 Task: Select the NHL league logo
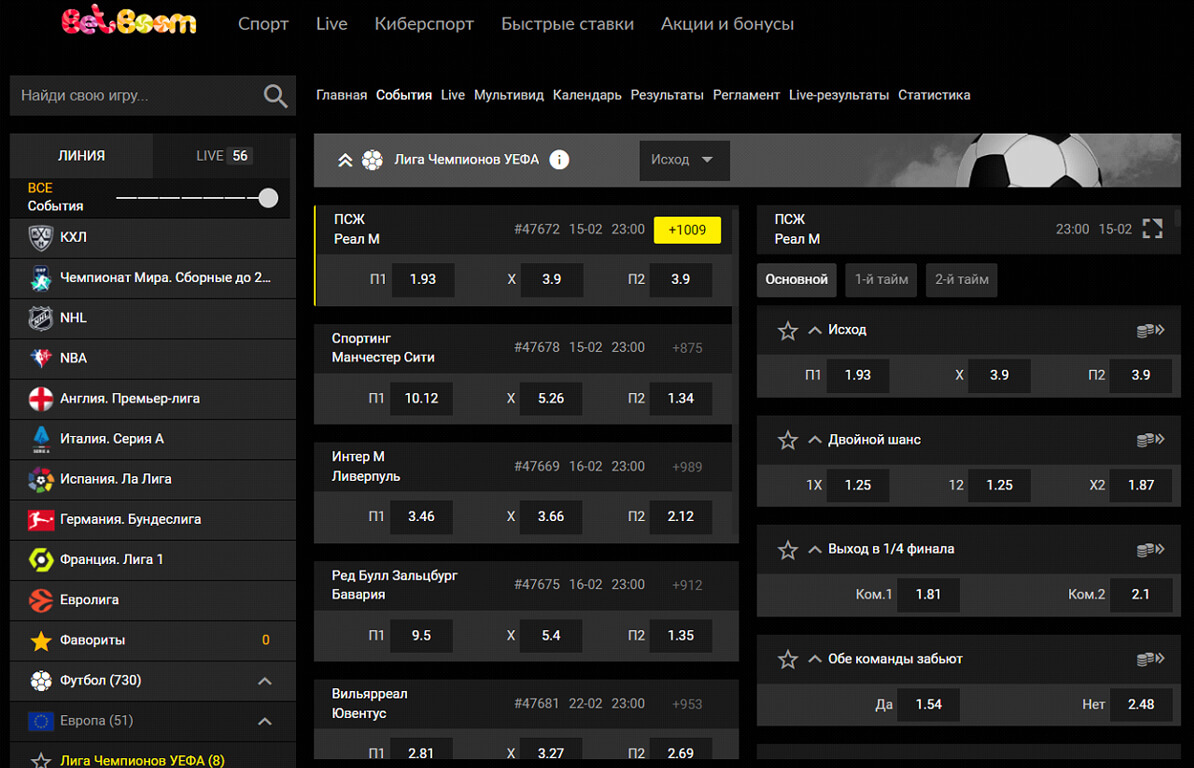[x=40, y=318]
